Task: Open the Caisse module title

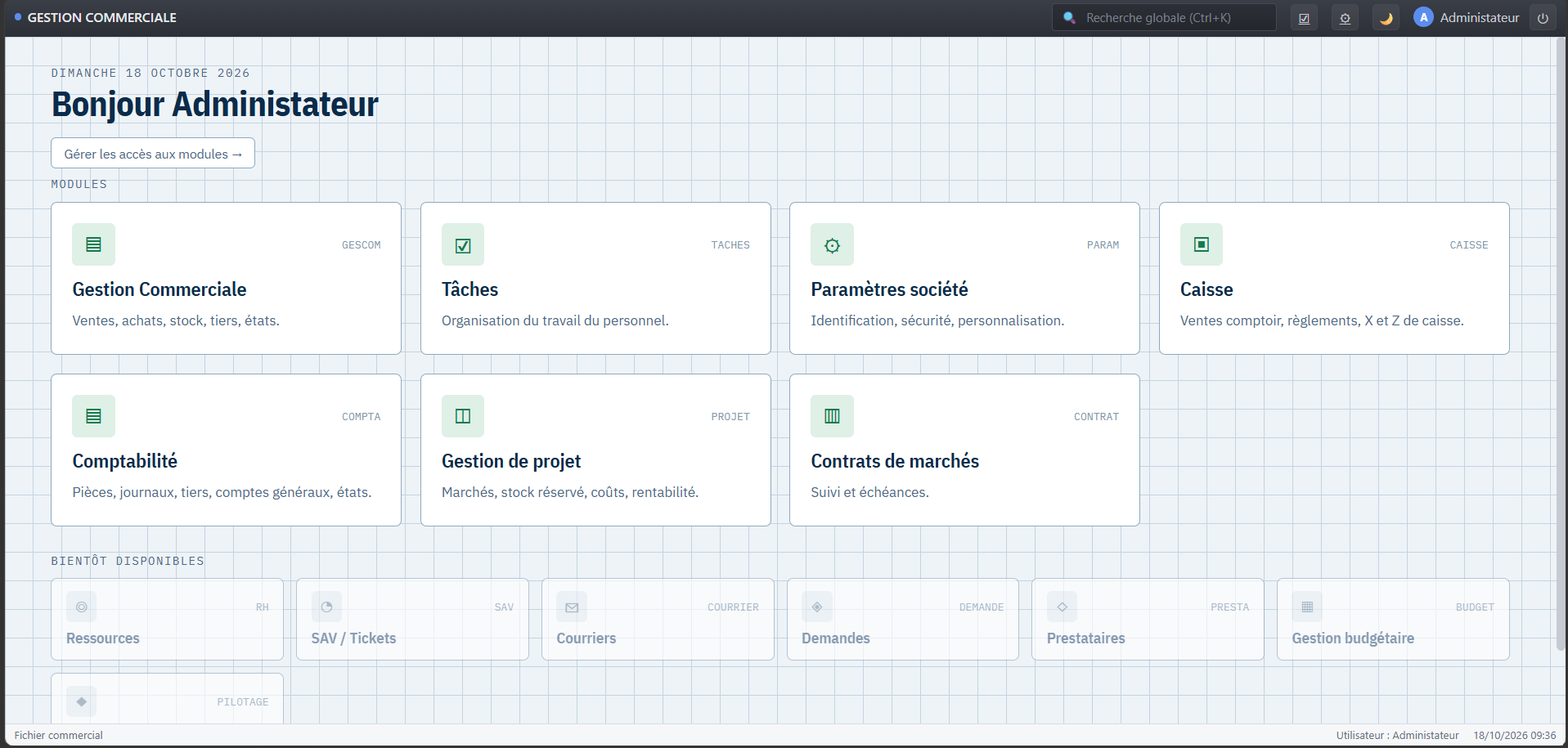Action: coord(1206,289)
